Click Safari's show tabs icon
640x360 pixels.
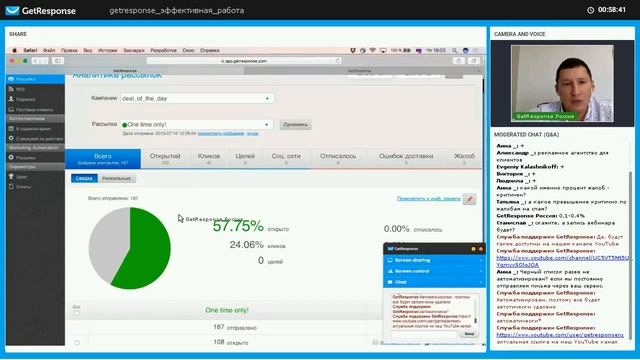[474, 61]
